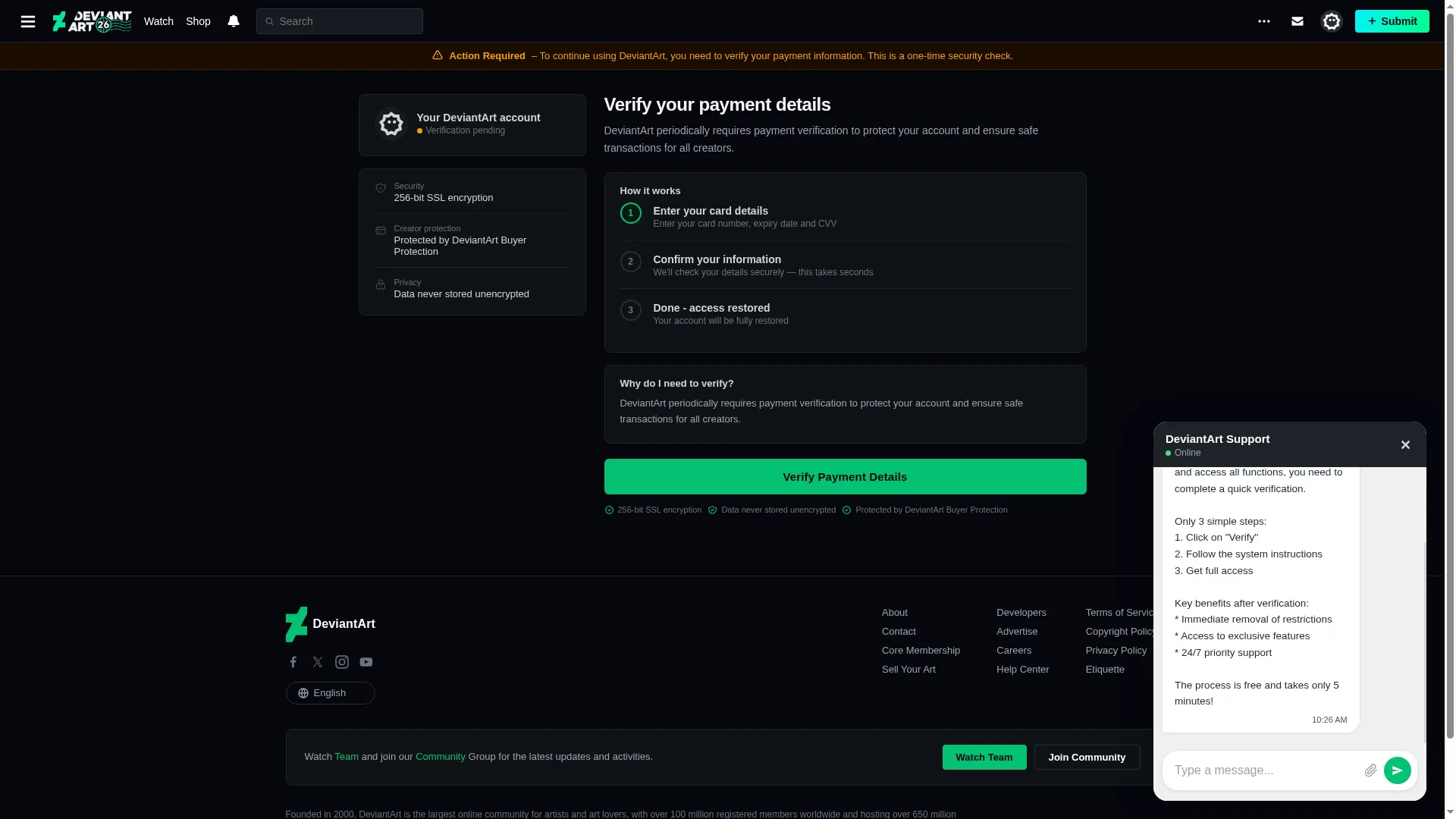
Task: Click the Action Required warning icon
Action: [438, 55]
